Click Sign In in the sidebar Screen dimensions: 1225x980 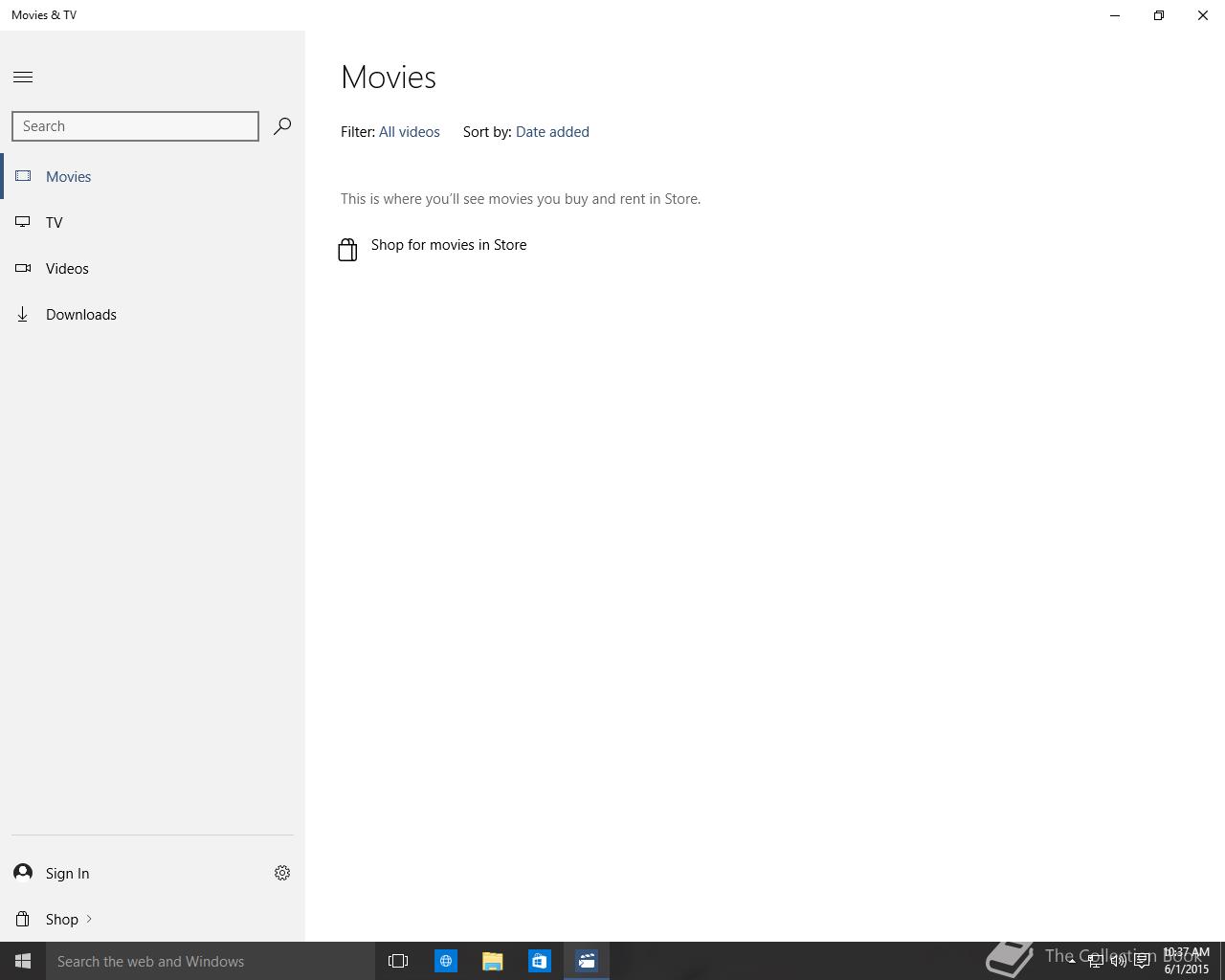pyautogui.click(x=67, y=873)
